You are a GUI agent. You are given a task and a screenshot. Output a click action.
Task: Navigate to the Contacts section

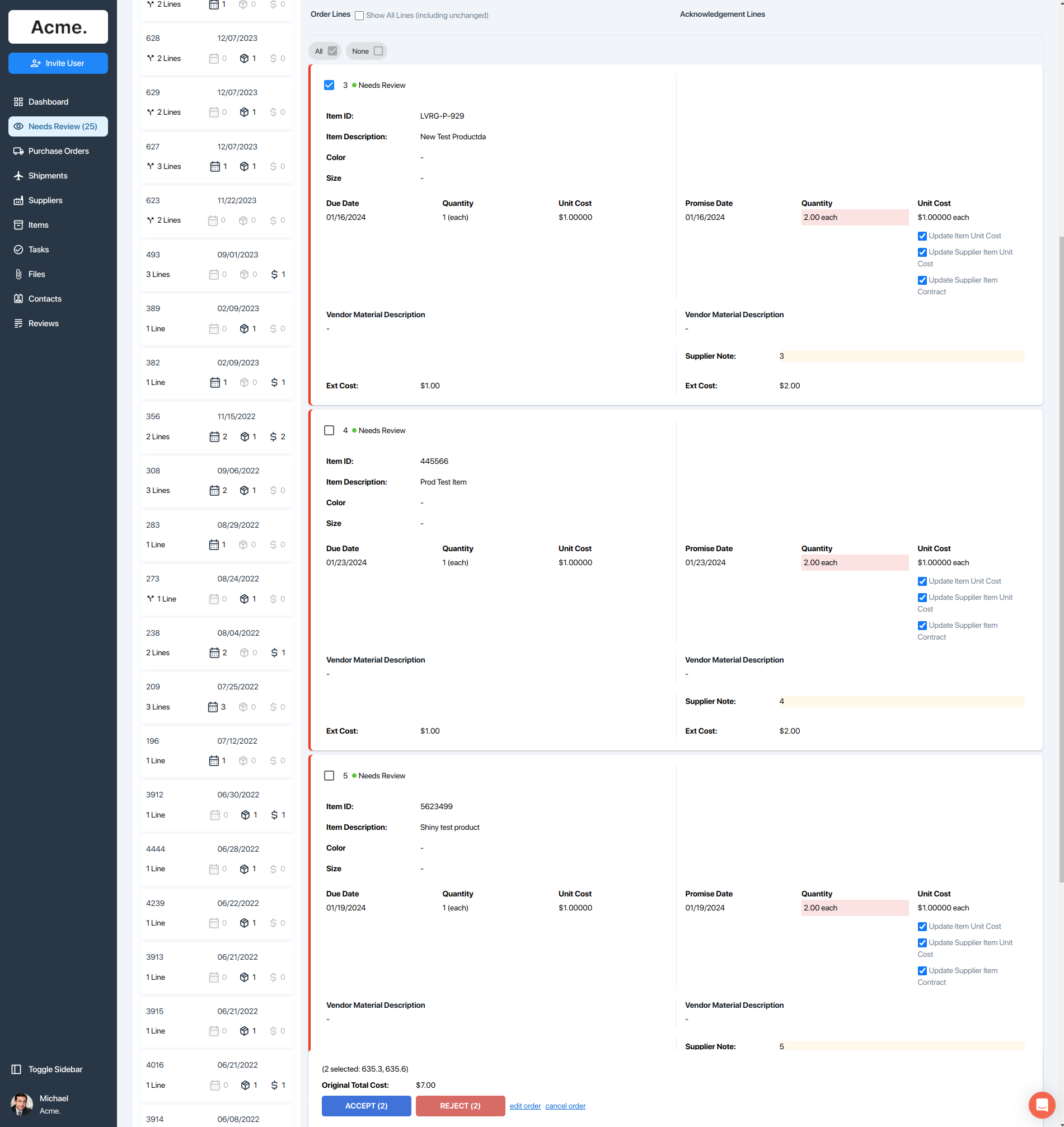(45, 298)
